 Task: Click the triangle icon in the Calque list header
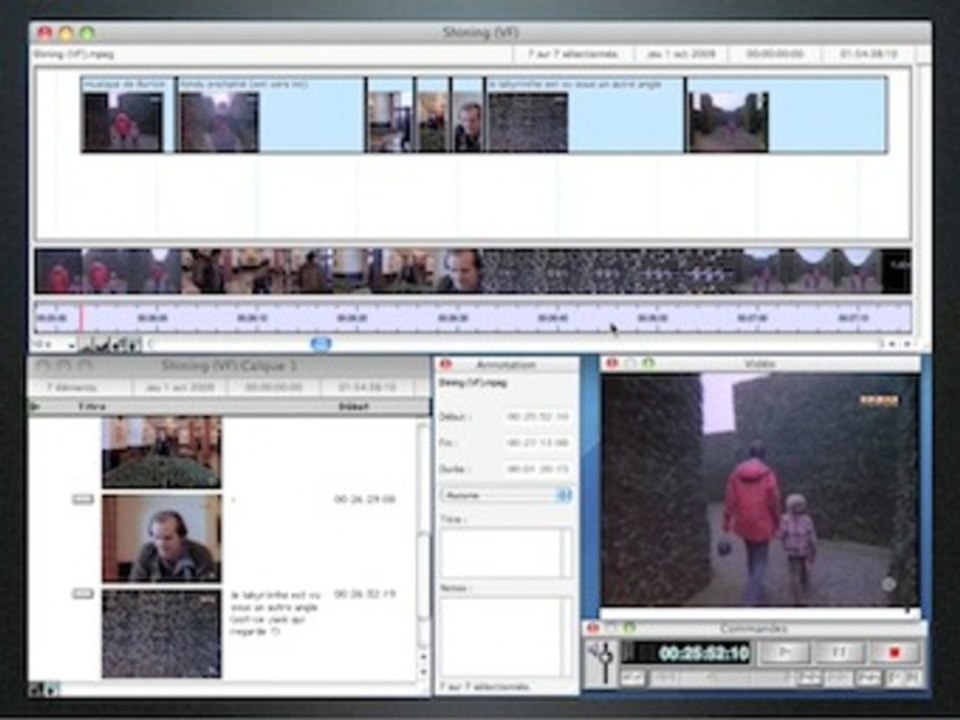35,407
